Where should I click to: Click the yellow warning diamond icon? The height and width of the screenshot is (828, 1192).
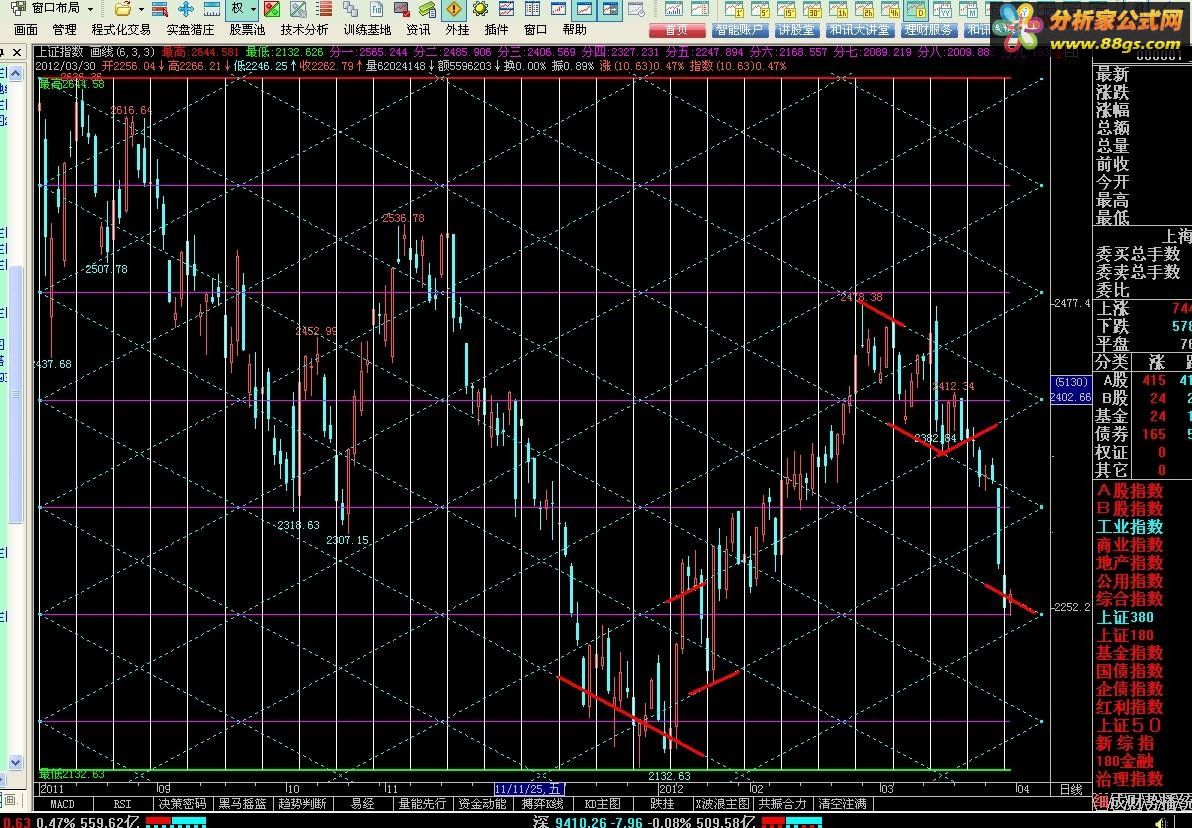[x=454, y=9]
